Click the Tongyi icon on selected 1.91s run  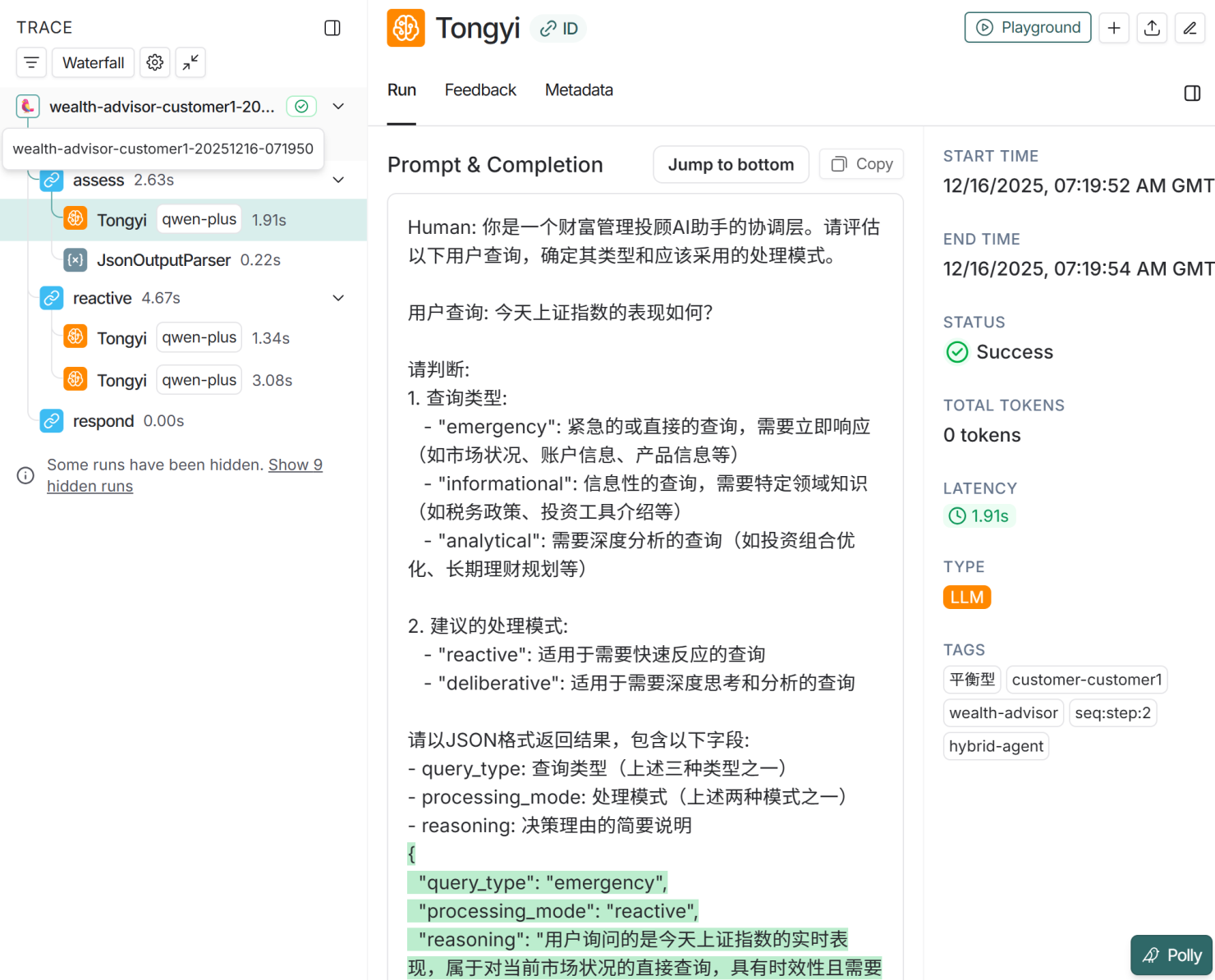(76, 218)
